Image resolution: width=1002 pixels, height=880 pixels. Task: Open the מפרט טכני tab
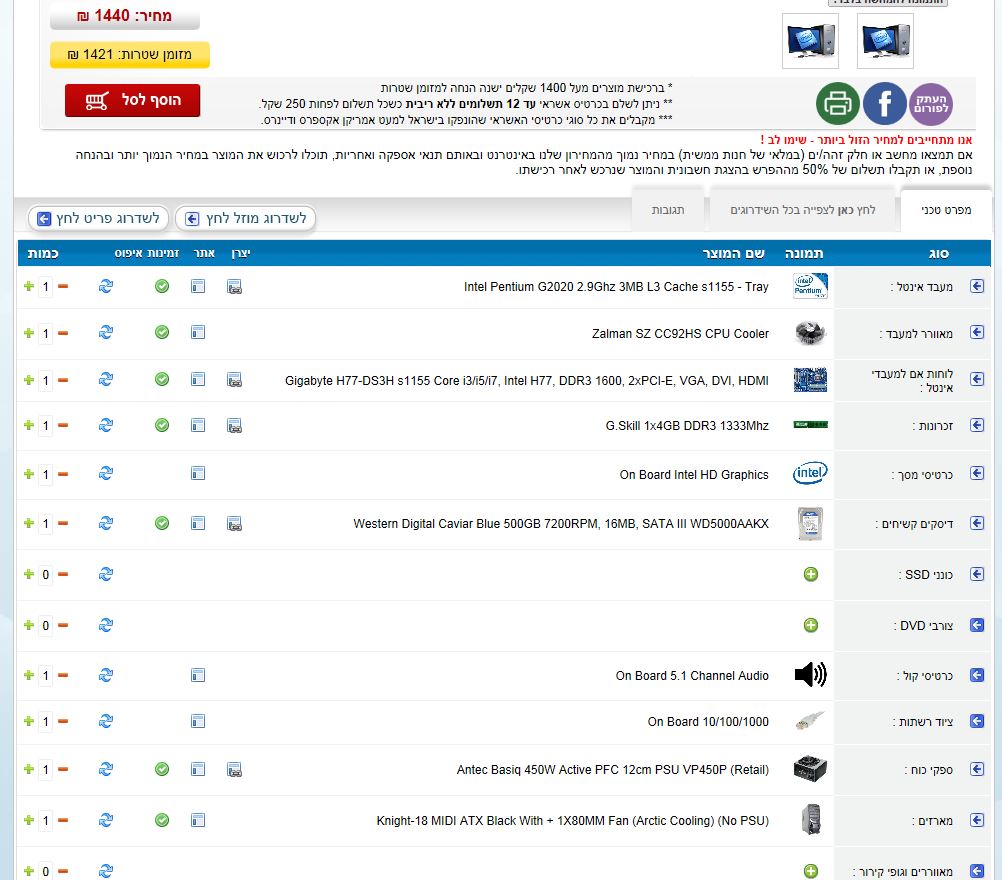[x=945, y=210]
